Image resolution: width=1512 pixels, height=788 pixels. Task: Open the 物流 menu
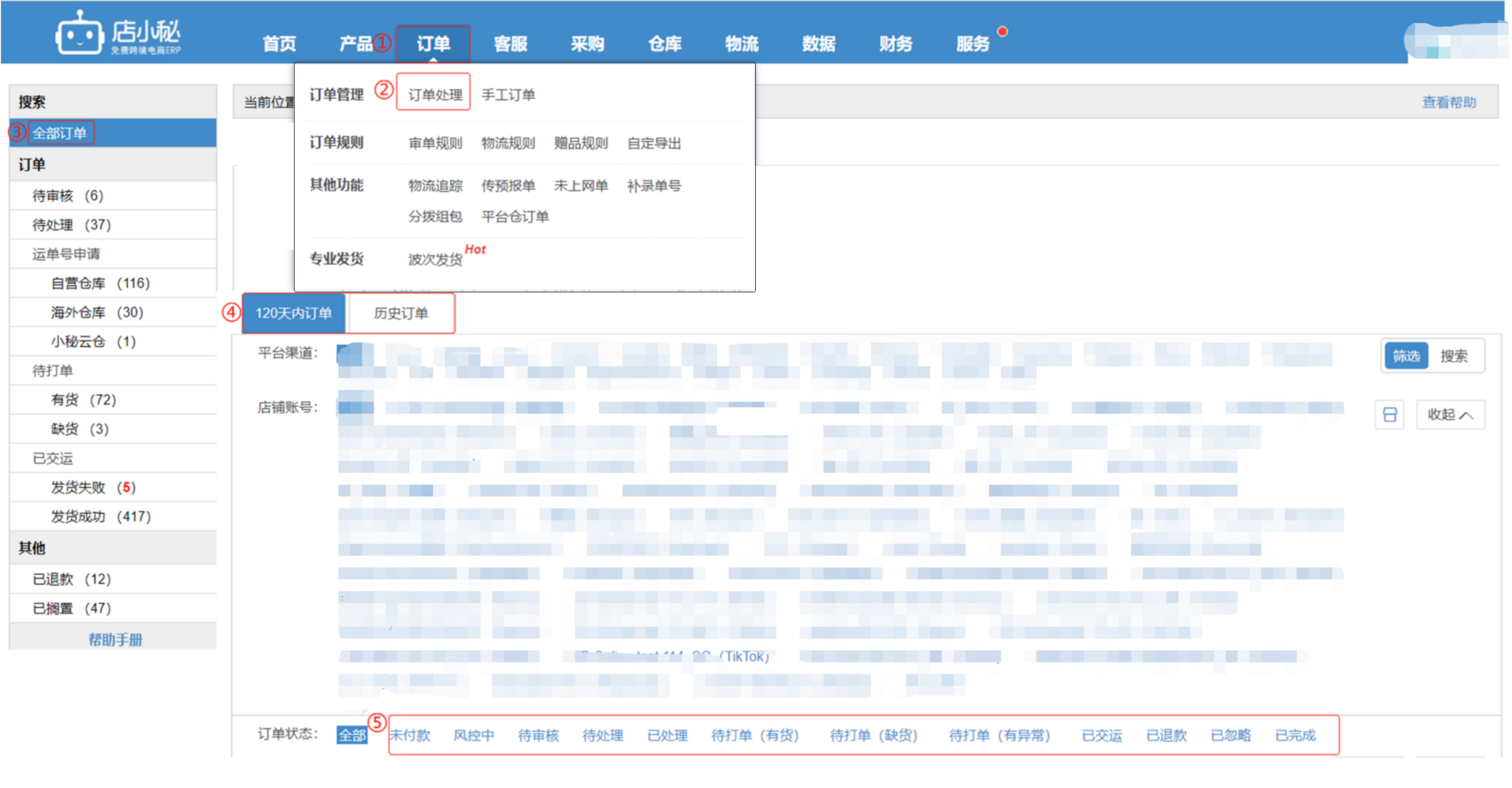click(x=742, y=43)
